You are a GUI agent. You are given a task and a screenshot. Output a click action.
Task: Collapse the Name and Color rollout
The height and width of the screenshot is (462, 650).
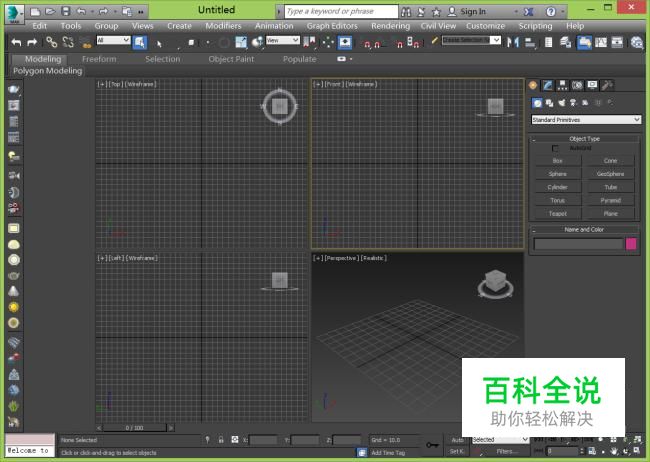click(584, 229)
